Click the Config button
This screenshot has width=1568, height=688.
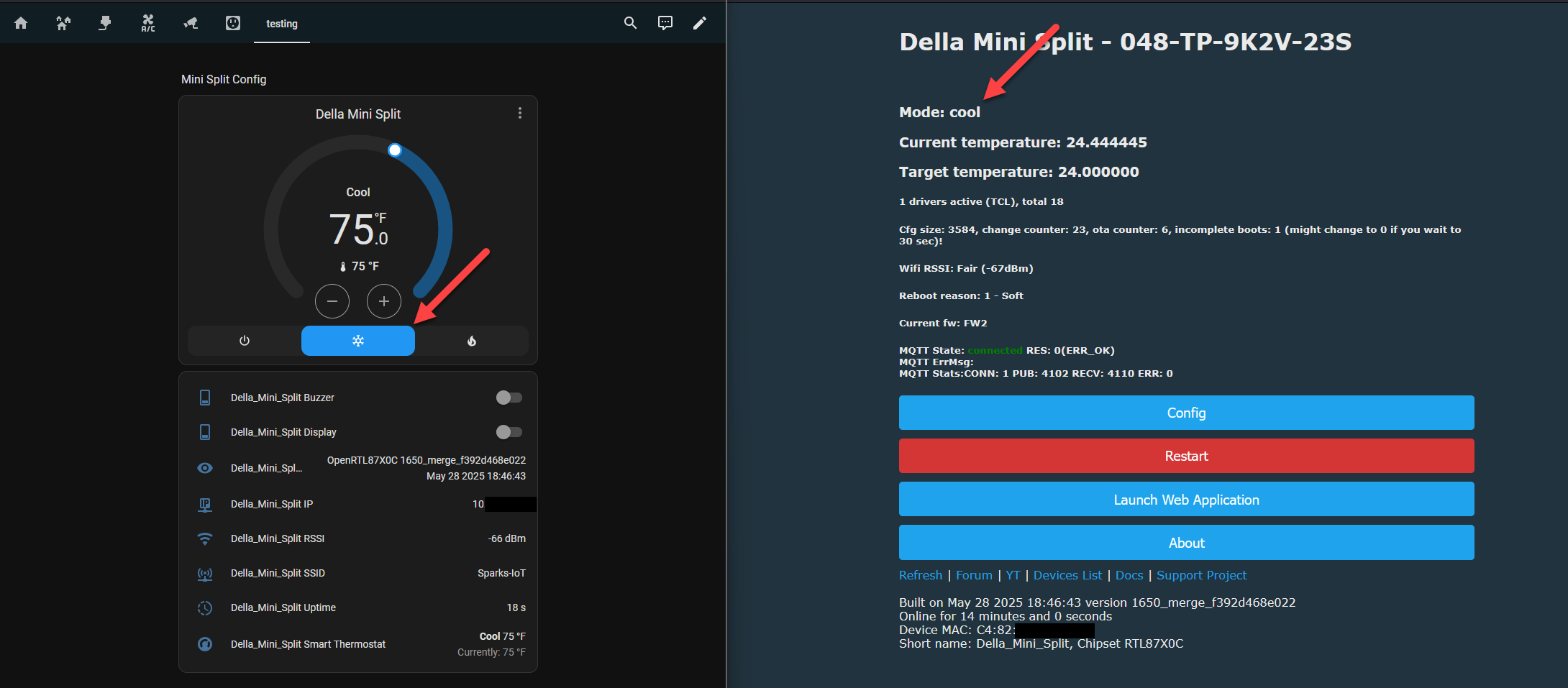(1186, 413)
